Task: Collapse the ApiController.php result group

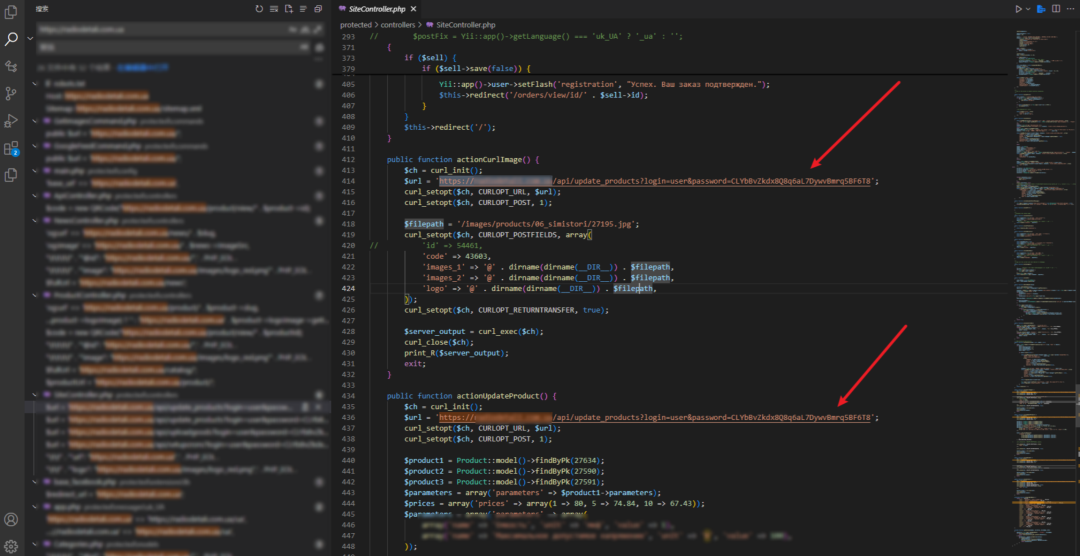Action: (35, 196)
